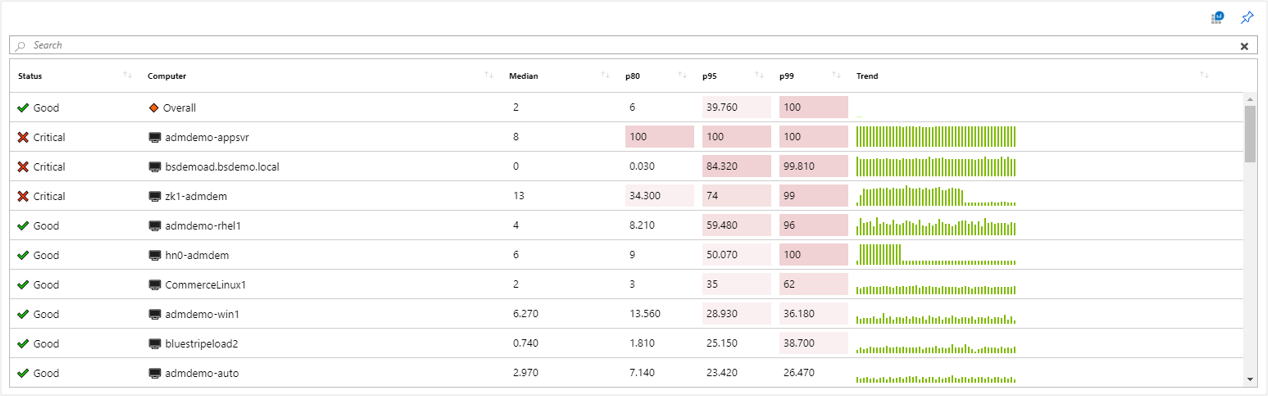Select the CommerceLinux1 computer name
The height and width of the screenshot is (396, 1268).
point(206,285)
